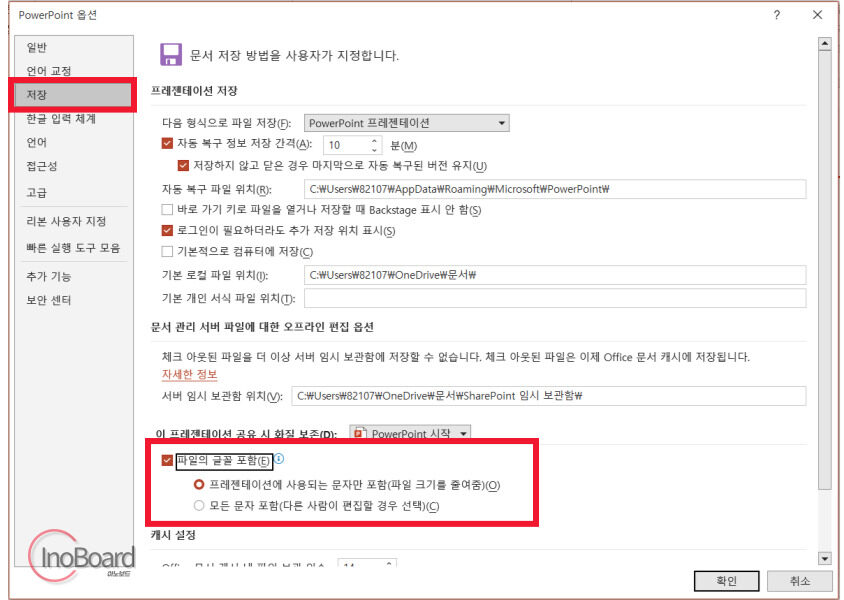The height and width of the screenshot is (600, 844).
Task: Open the 고급 options category
Action: pos(37,192)
